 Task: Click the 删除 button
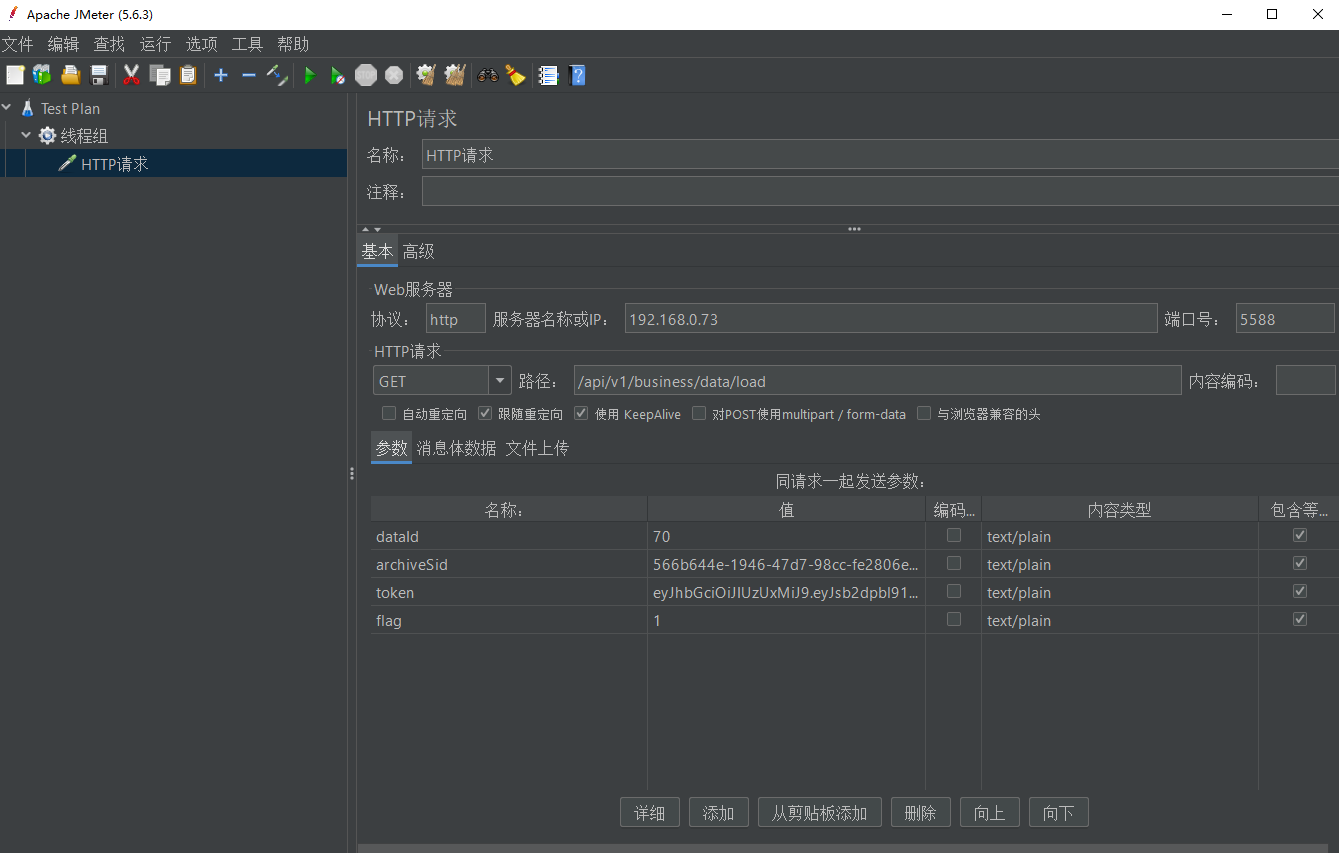pos(920,813)
